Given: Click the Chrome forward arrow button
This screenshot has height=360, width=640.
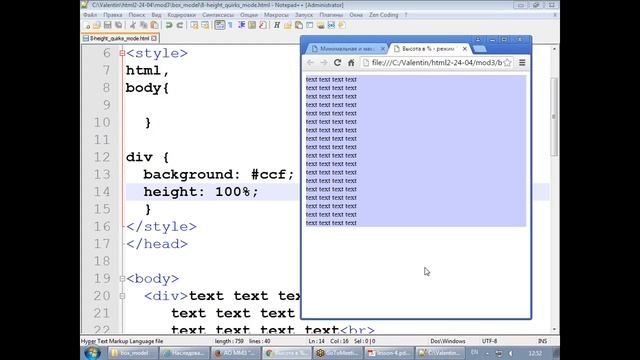Looking at the screenshot, I should click(x=324, y=63).
